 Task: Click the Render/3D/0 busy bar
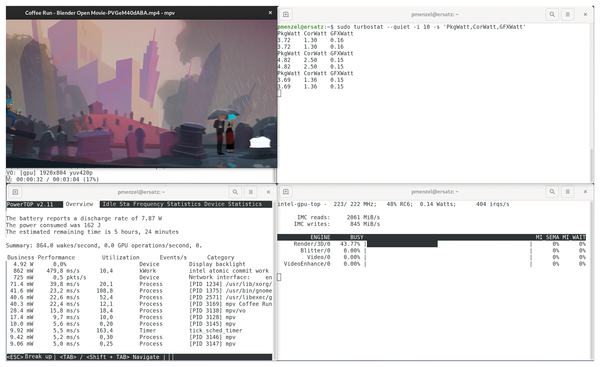402,244
